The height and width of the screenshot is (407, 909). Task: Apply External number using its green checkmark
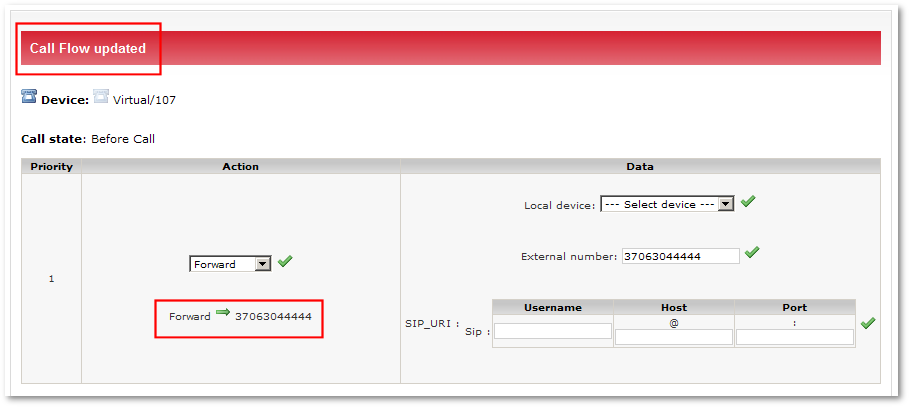(x=752, y=253)
